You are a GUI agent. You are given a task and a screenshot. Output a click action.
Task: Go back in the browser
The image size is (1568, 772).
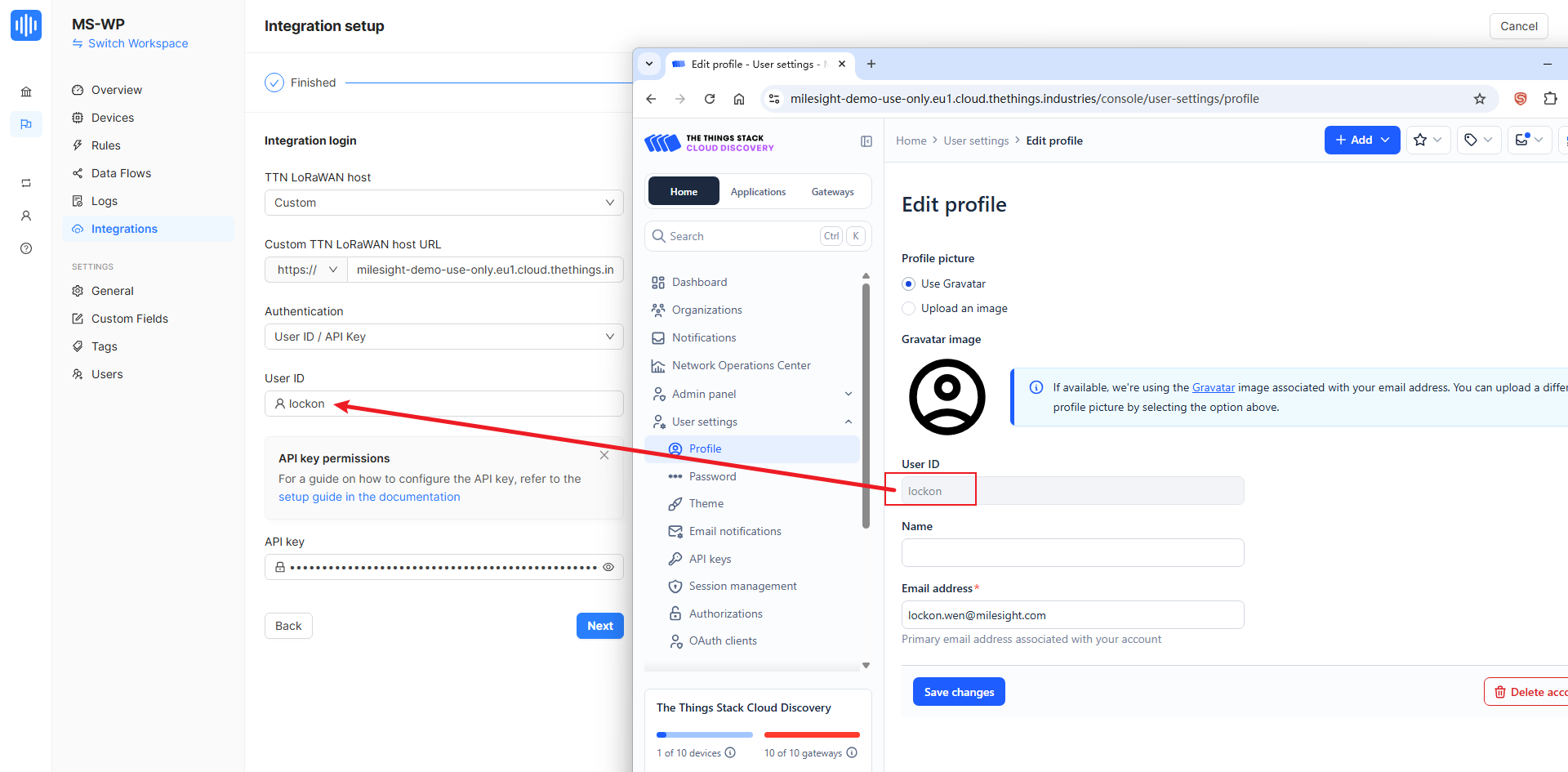point(651,99)
